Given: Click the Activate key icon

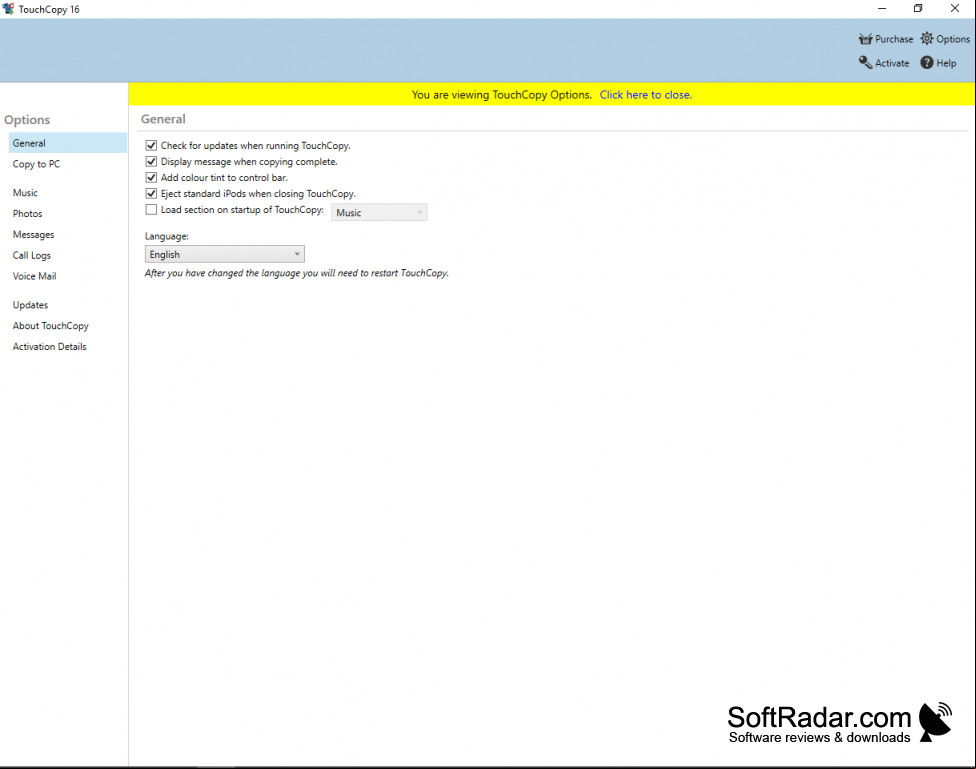Looking at the screenshot, I should pos(865,62).
